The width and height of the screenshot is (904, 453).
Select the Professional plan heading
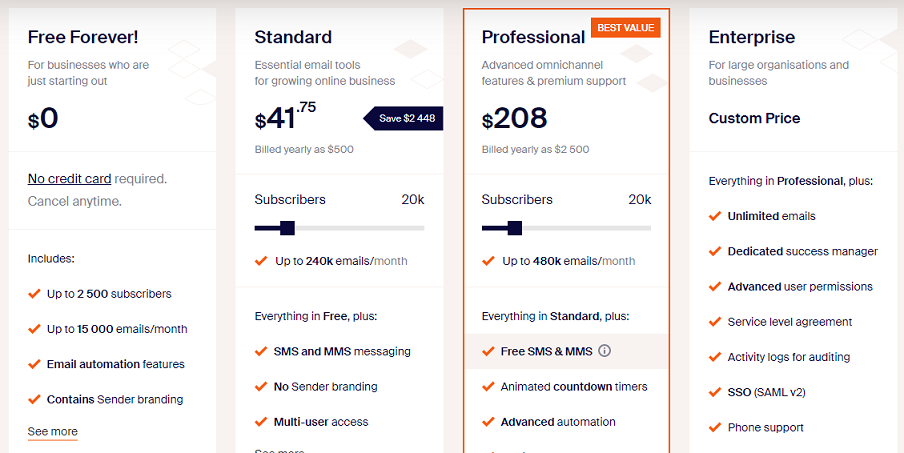tap(533, 37)
